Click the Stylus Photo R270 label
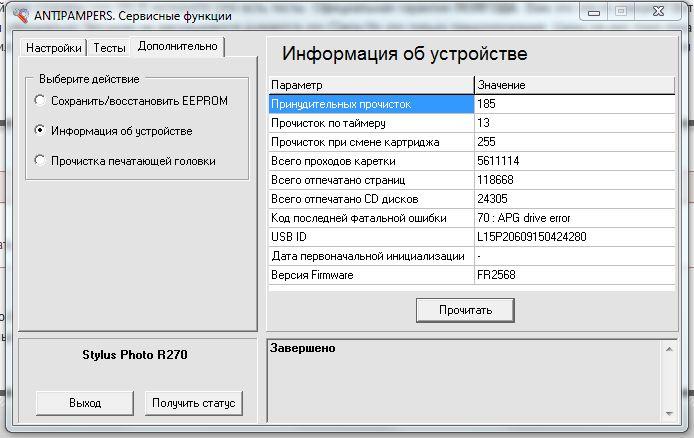 [x=135, y=355]
